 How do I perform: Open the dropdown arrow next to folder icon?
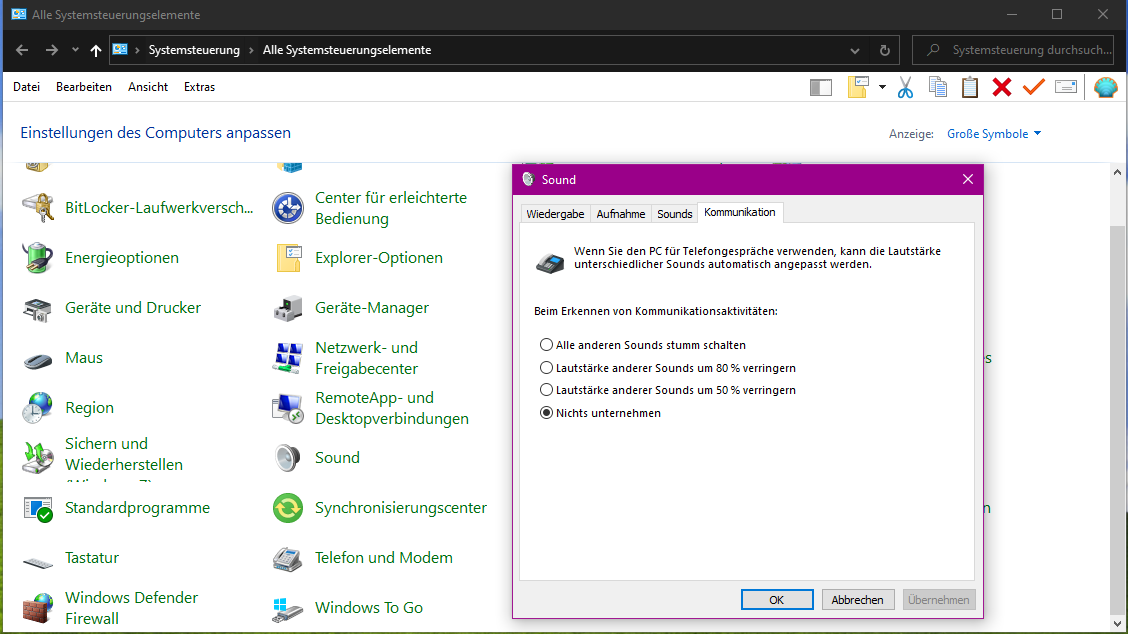(882, 88)
